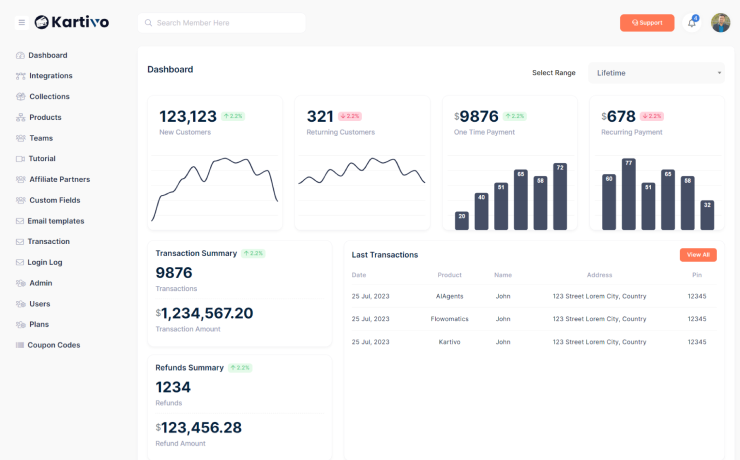
Task: Open the notifications bell
Action: [691, 23]
